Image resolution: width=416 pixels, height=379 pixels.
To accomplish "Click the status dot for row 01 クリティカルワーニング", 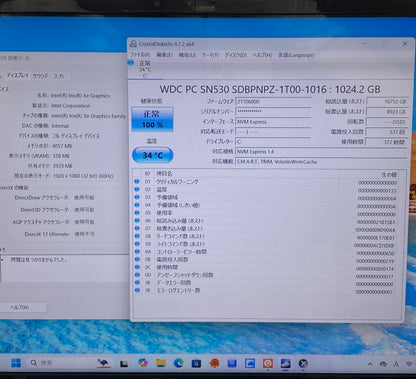I will tap(137, 182).
